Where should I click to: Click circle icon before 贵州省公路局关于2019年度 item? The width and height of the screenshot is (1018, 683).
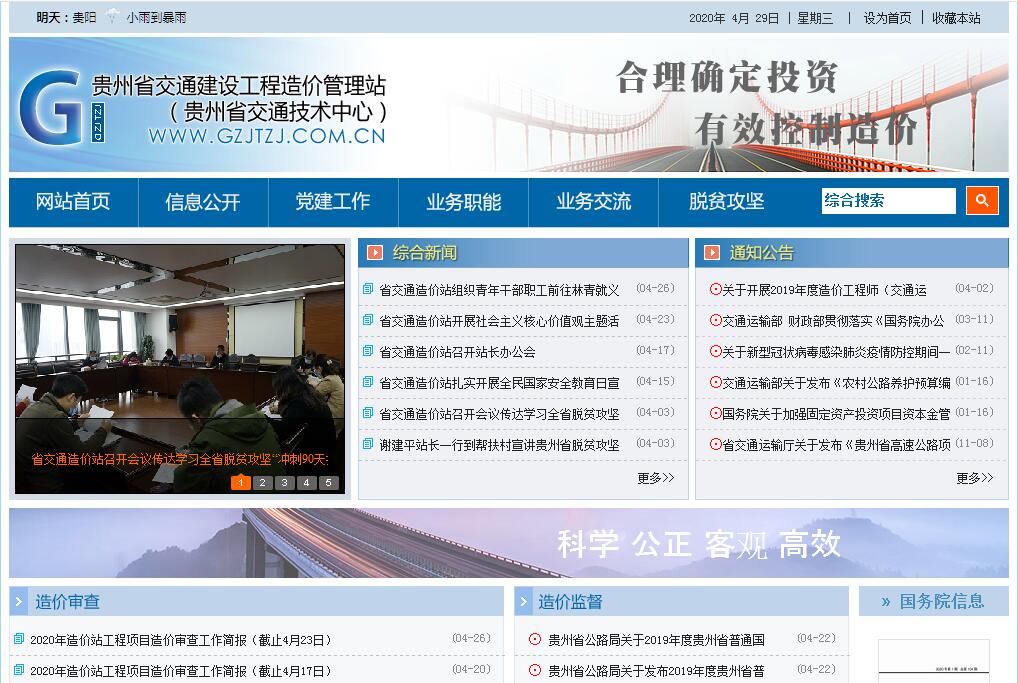coord(535,640)
